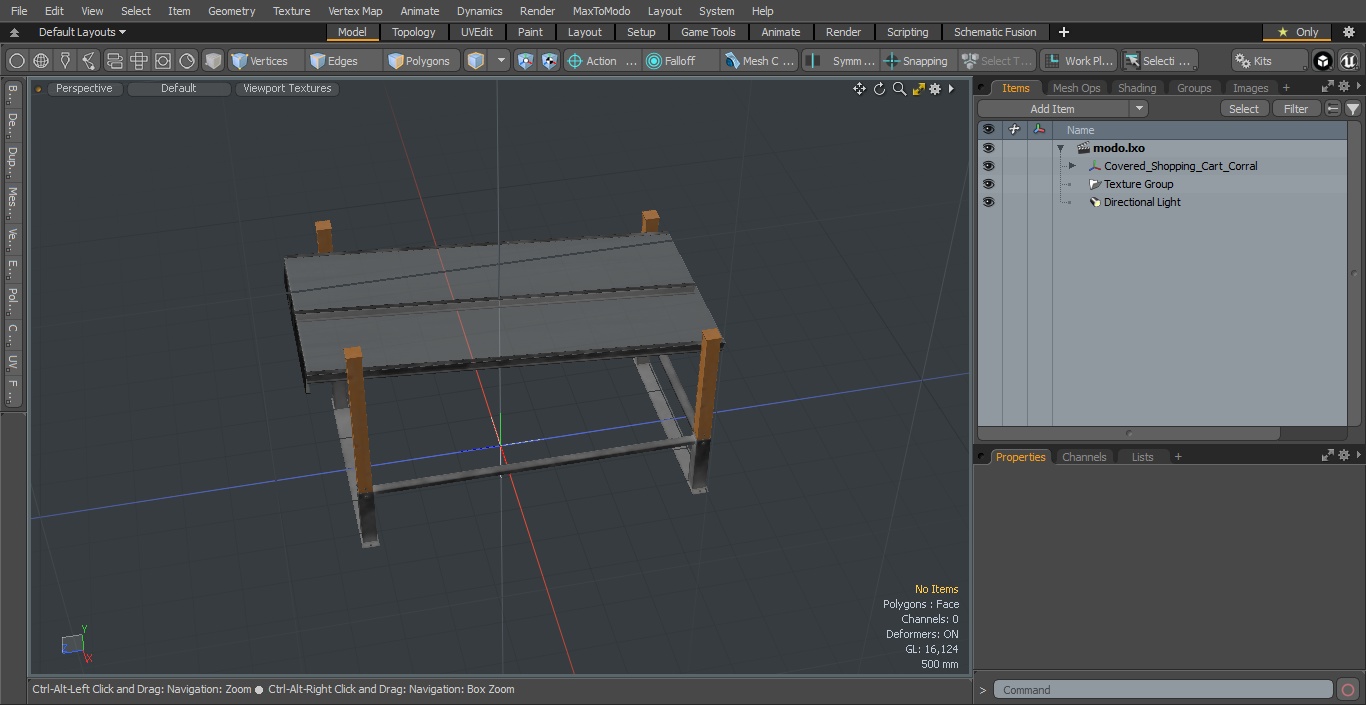Screen dimensions: 1366x705
Task: Click the square-with-circle icon in the toolbar
Action: tap(163, 61)
